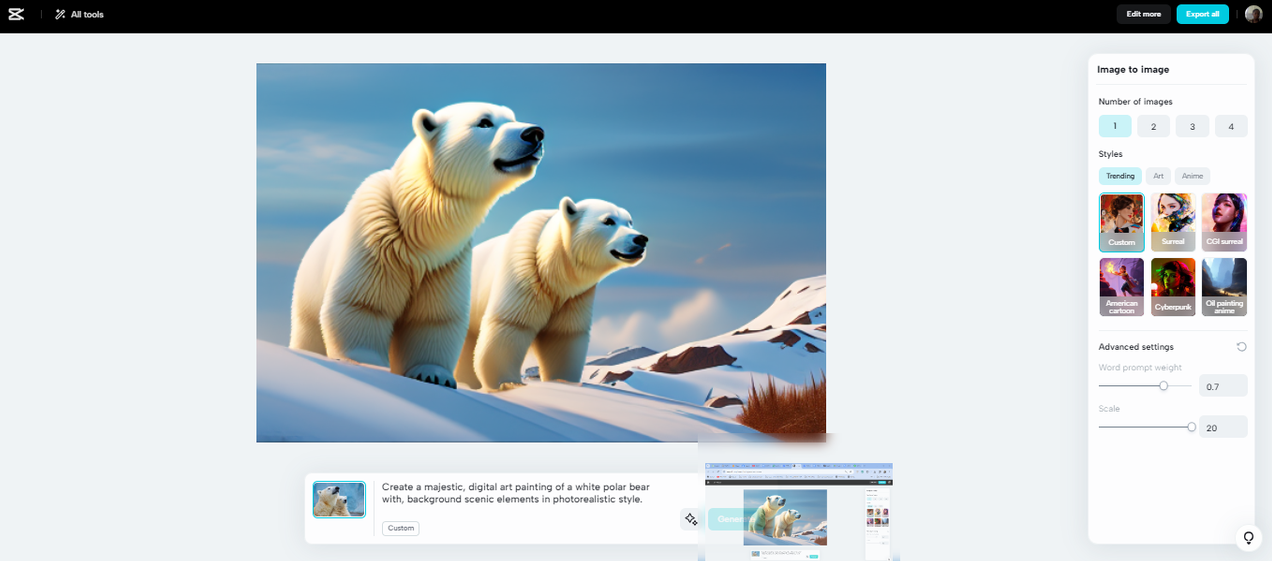This screenshot has width=1272, height=561.
Task: Select the Oil painting anime style
Action: pyautogui.click(x=1224, y=287)
